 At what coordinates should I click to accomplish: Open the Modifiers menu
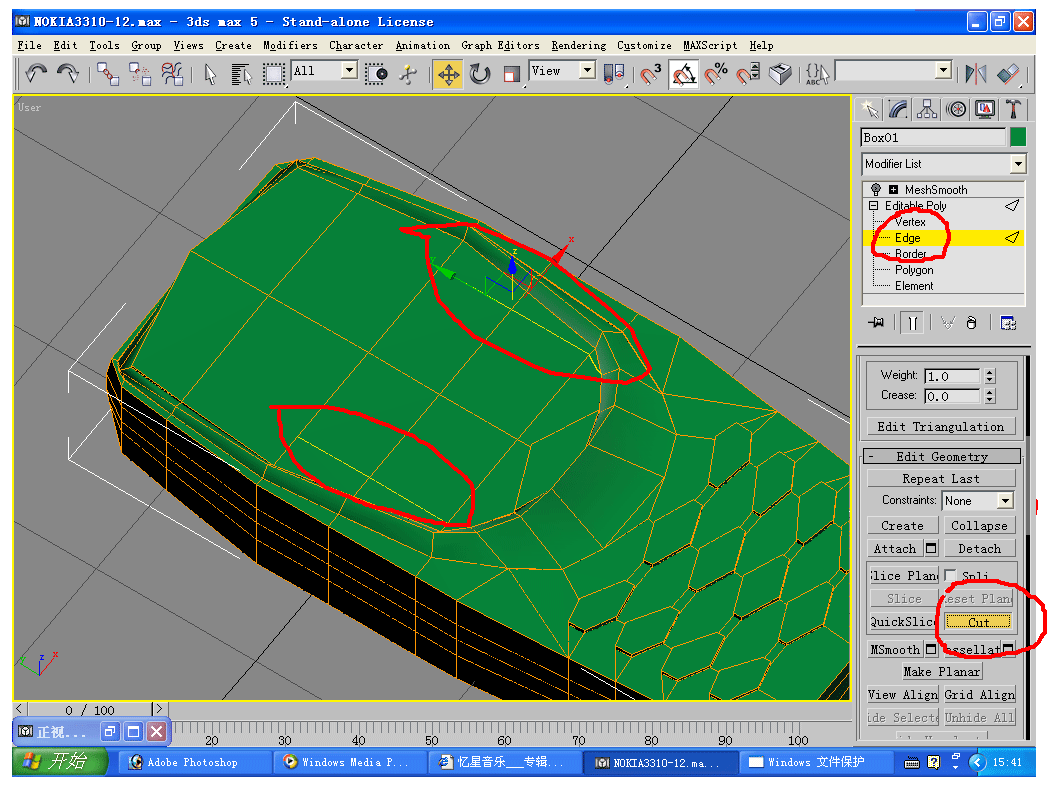point(290,45)
